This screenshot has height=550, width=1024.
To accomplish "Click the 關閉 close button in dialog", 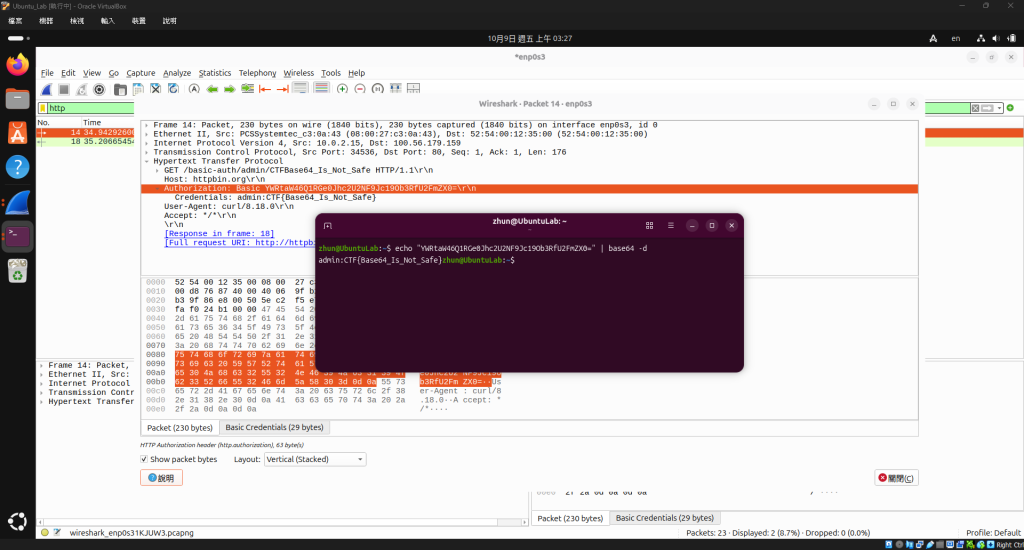I will (897, 478).
